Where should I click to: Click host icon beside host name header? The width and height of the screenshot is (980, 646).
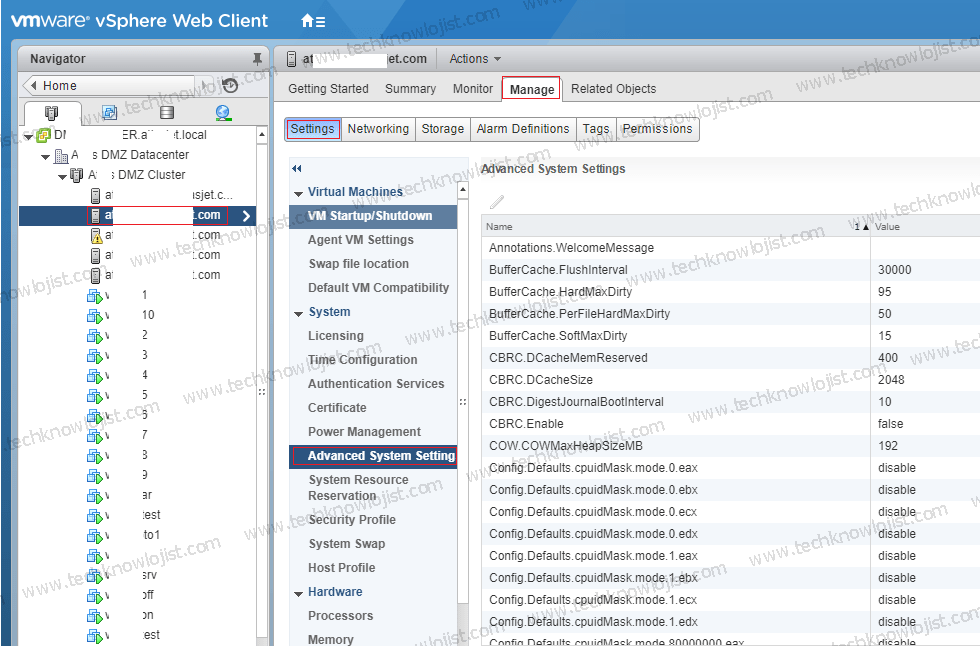(x=291, y=59)
